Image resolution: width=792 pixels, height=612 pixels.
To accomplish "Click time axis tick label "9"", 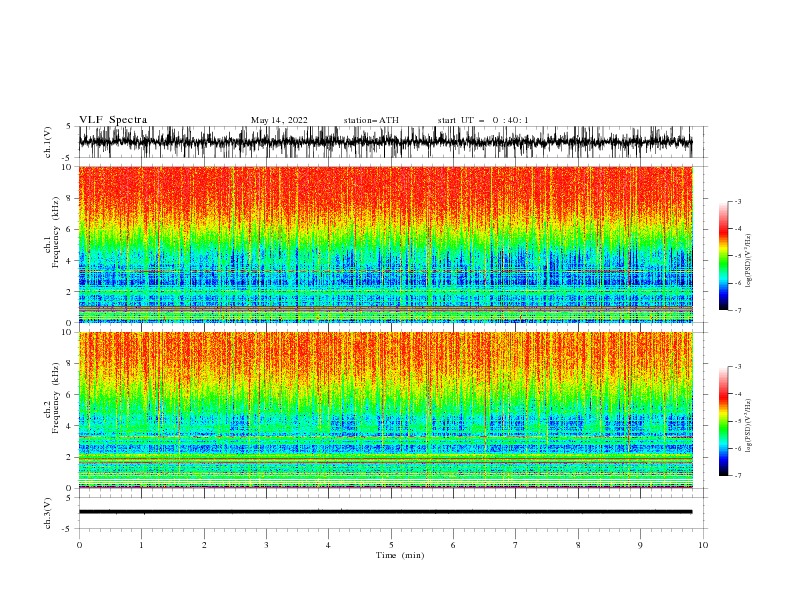I will click(x=640, y=545).
